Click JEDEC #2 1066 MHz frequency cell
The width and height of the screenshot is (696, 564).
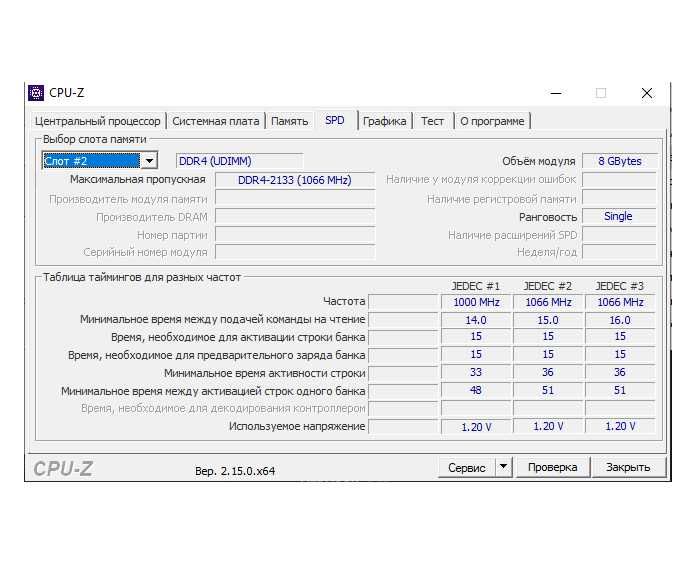pos(548,302)
